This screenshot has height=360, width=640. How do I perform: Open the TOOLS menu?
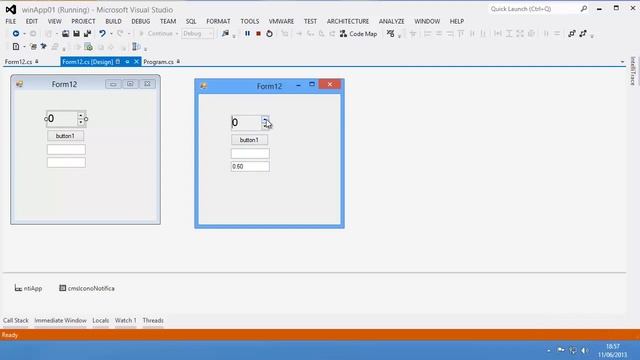(249, 21)
